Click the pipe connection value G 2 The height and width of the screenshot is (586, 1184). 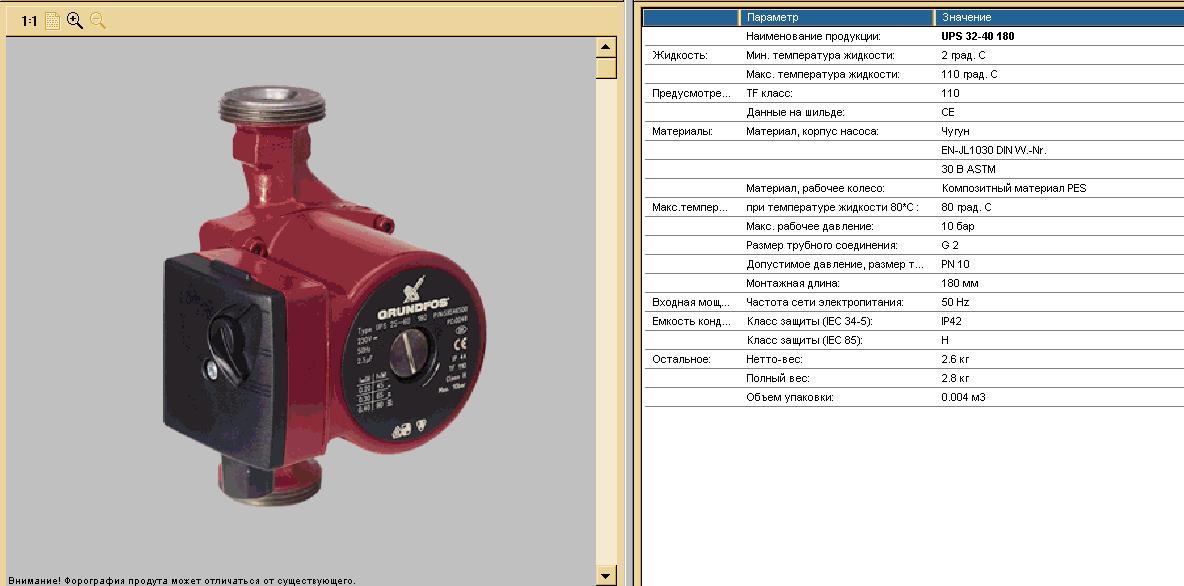[x=949, y=245]
